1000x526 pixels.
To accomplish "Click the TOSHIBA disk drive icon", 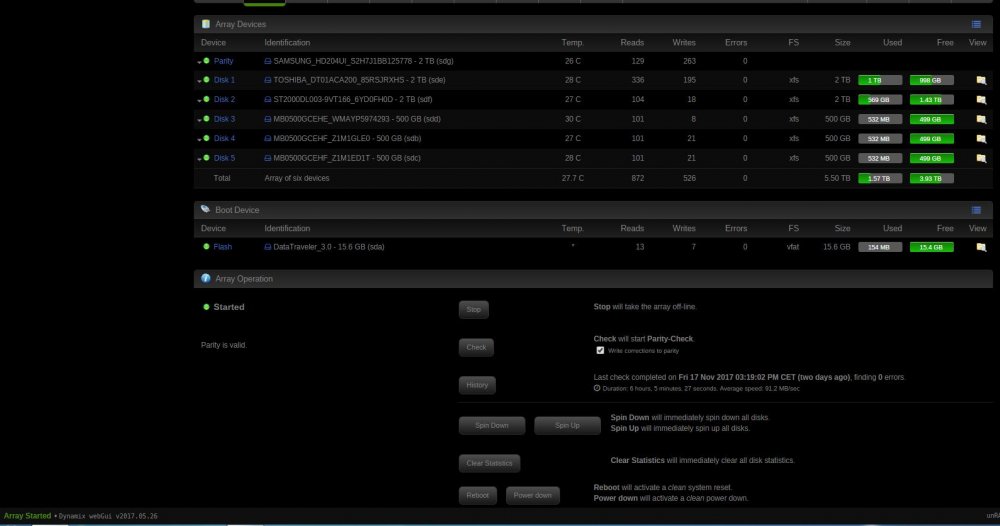I will coord(268,80).
